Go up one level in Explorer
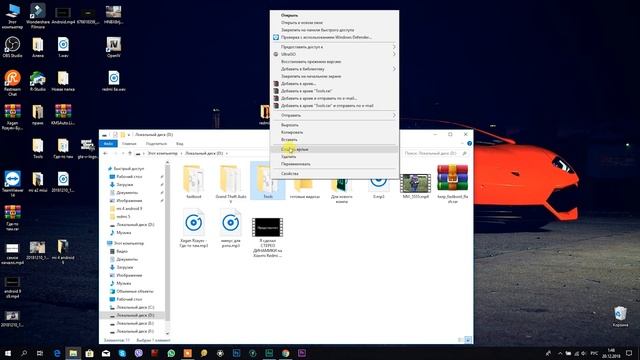Viewport: 640px width, 360px height. pos(130,153)
